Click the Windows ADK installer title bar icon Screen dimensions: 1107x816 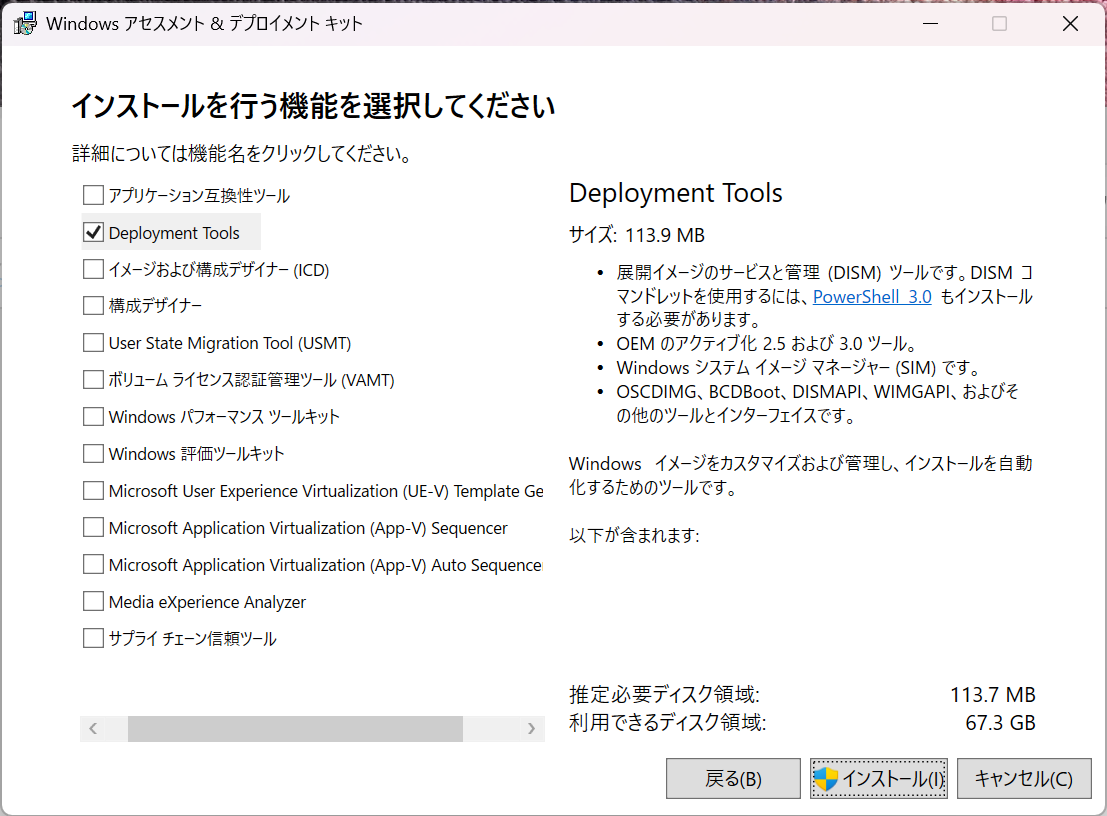[x=25, y=23]
